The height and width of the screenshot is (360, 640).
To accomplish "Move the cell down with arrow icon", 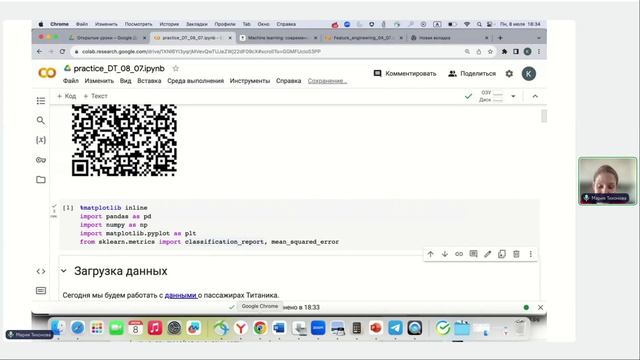I will (x=444, y=254).
